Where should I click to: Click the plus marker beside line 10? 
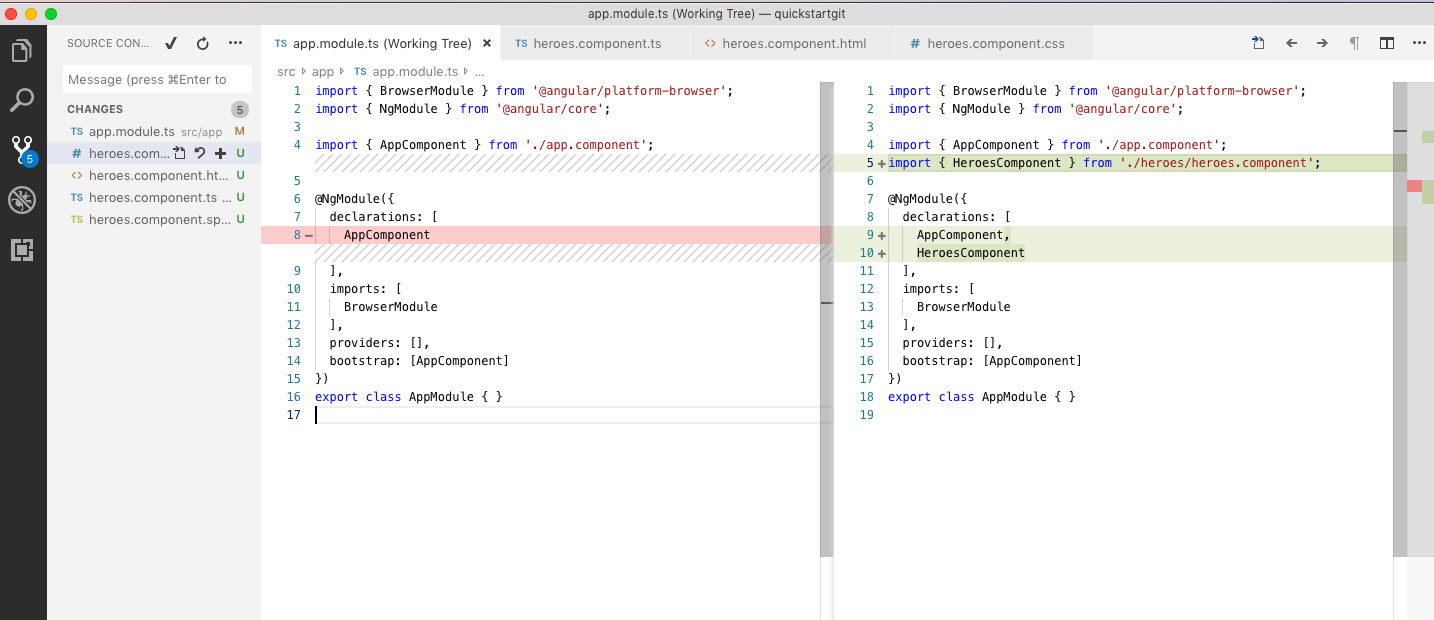coord(881,253)
